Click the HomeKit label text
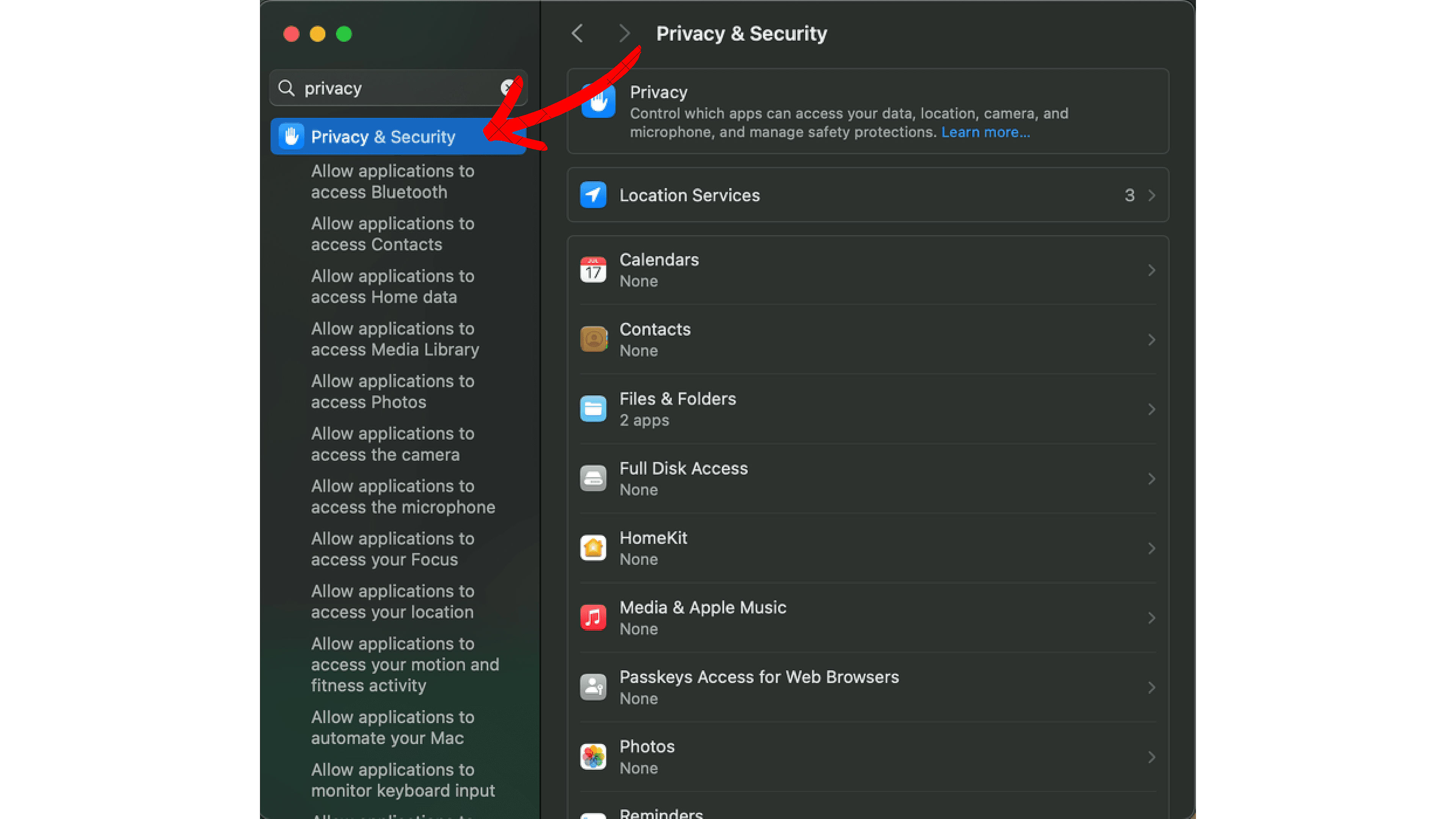 [x=653, y=538]
